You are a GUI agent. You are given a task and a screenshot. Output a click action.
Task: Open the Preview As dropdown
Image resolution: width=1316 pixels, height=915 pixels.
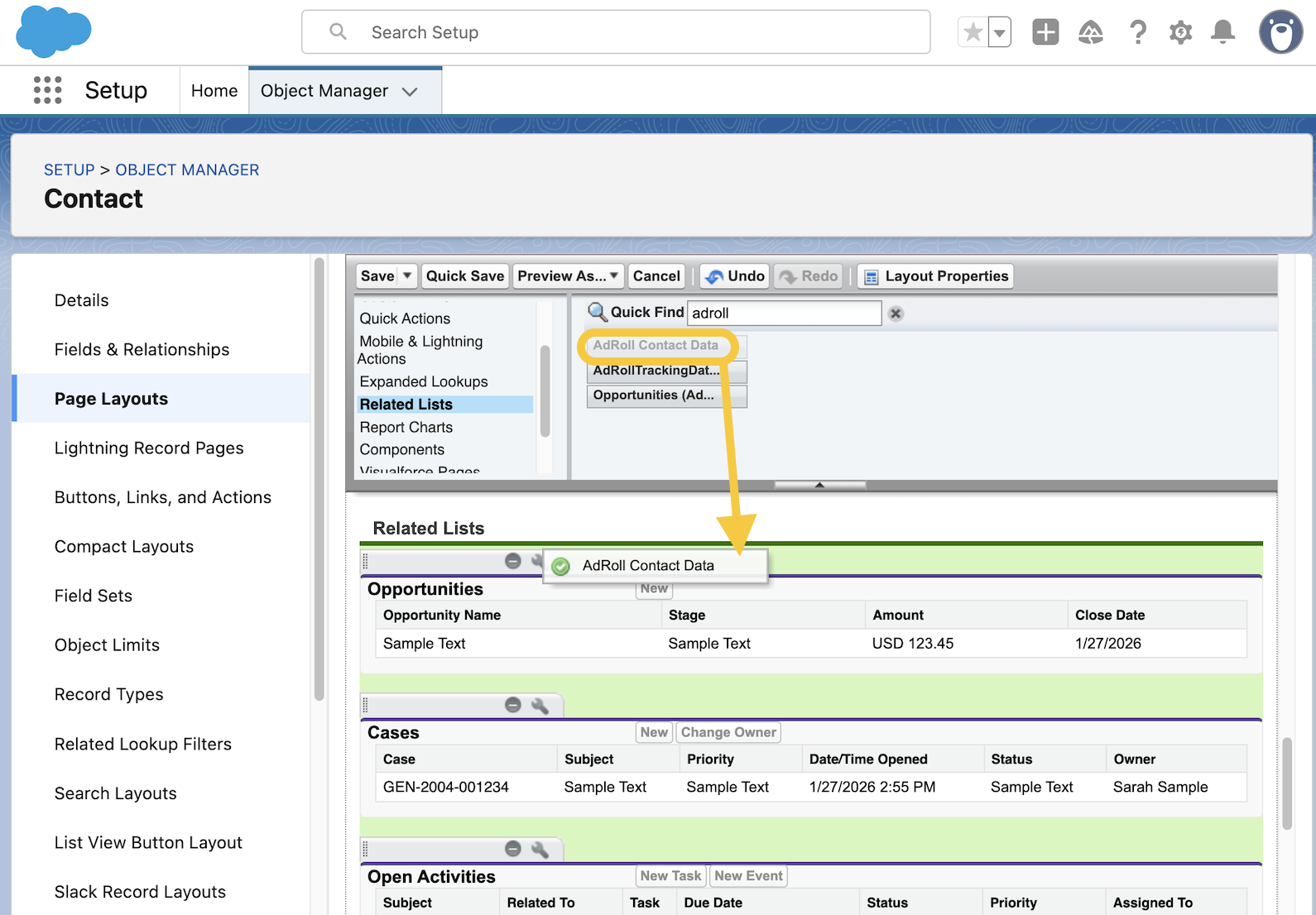(567, 275)
